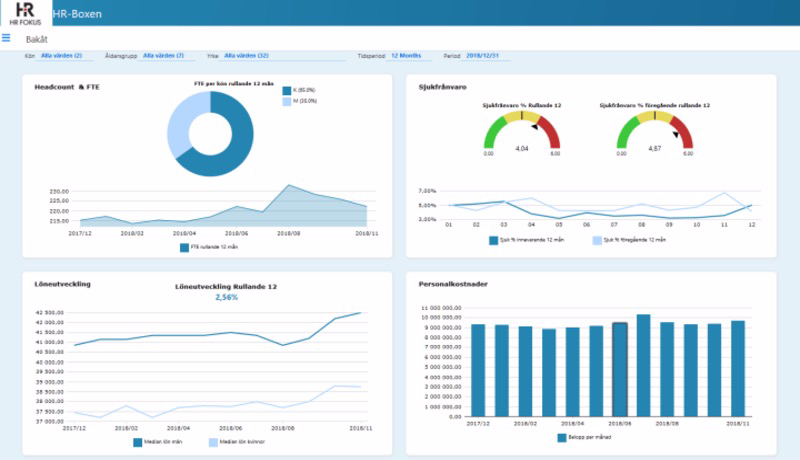The height and width of the screenshot is (460, 800).
Task: Click the Personalkostnader panel title
Action: coord(453,284)
